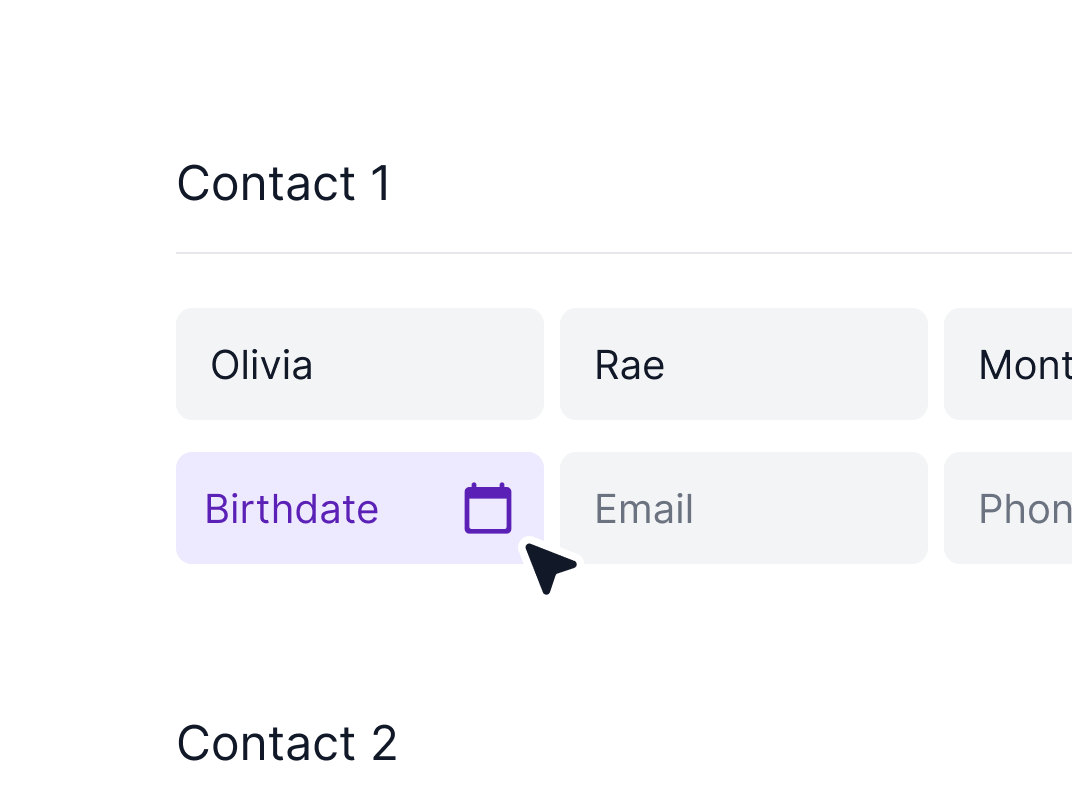Image resolution: width=1072 pixels, height=804 pixels.
Task: Select the Birthdate label text
Action: (x=291, y=508)
